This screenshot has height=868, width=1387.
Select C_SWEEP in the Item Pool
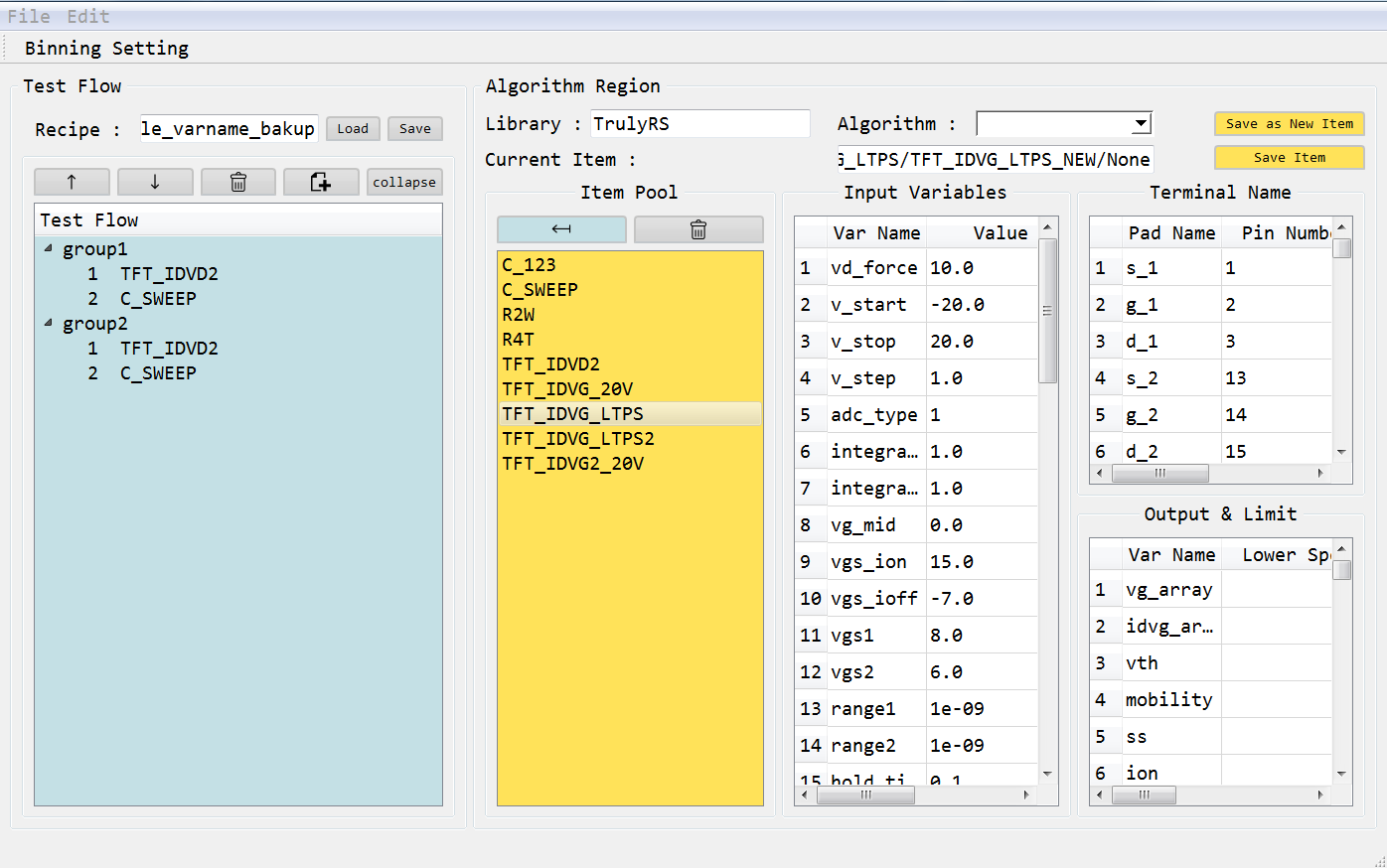click(x=630, y=290)
